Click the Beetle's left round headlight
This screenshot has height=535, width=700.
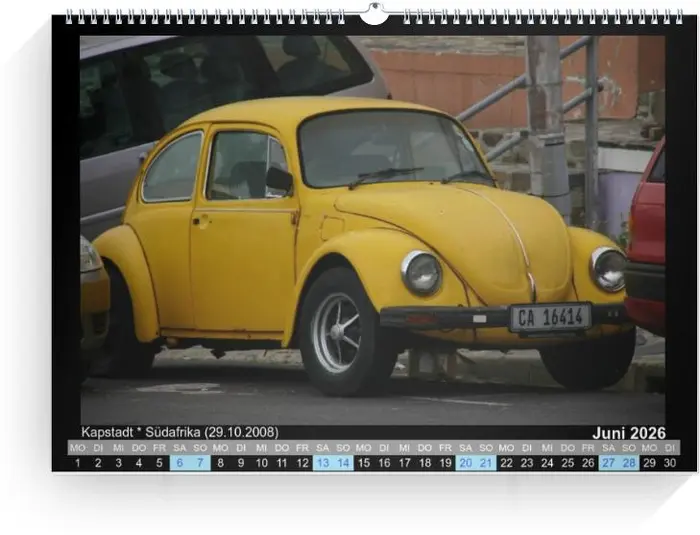[421, 272]
